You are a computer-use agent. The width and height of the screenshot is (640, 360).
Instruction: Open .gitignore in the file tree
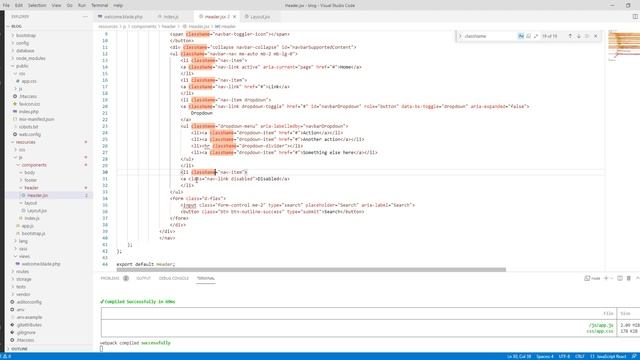[26, 333]
